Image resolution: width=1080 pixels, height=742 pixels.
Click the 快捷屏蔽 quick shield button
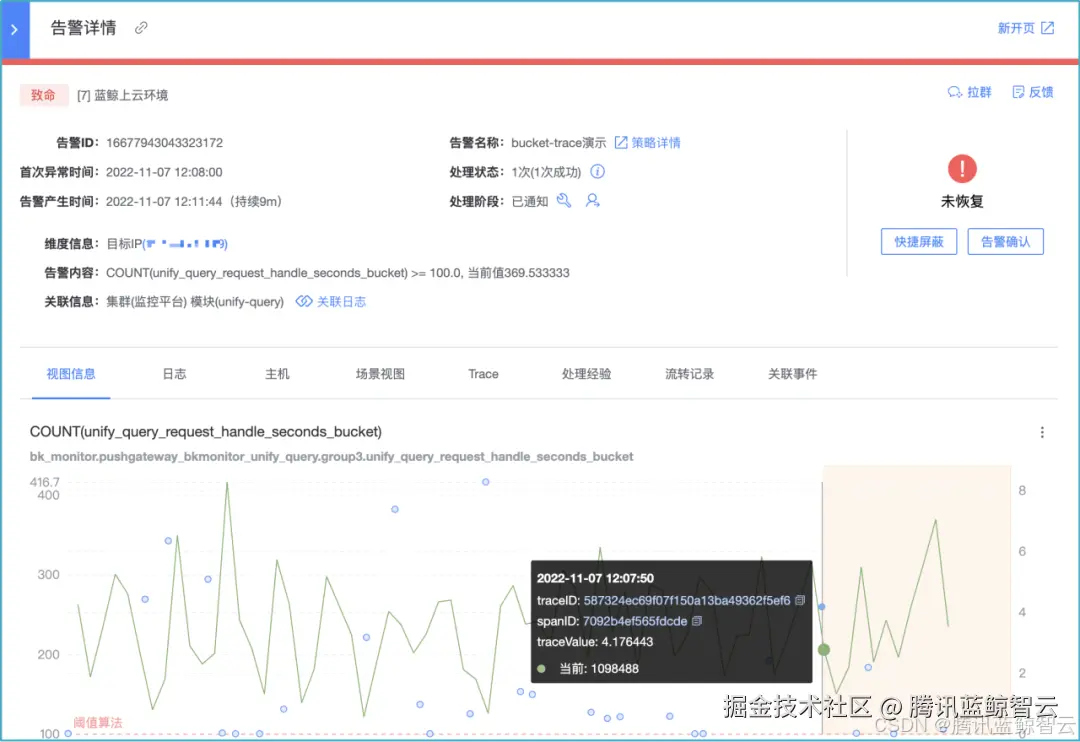(x=919, y=242)
